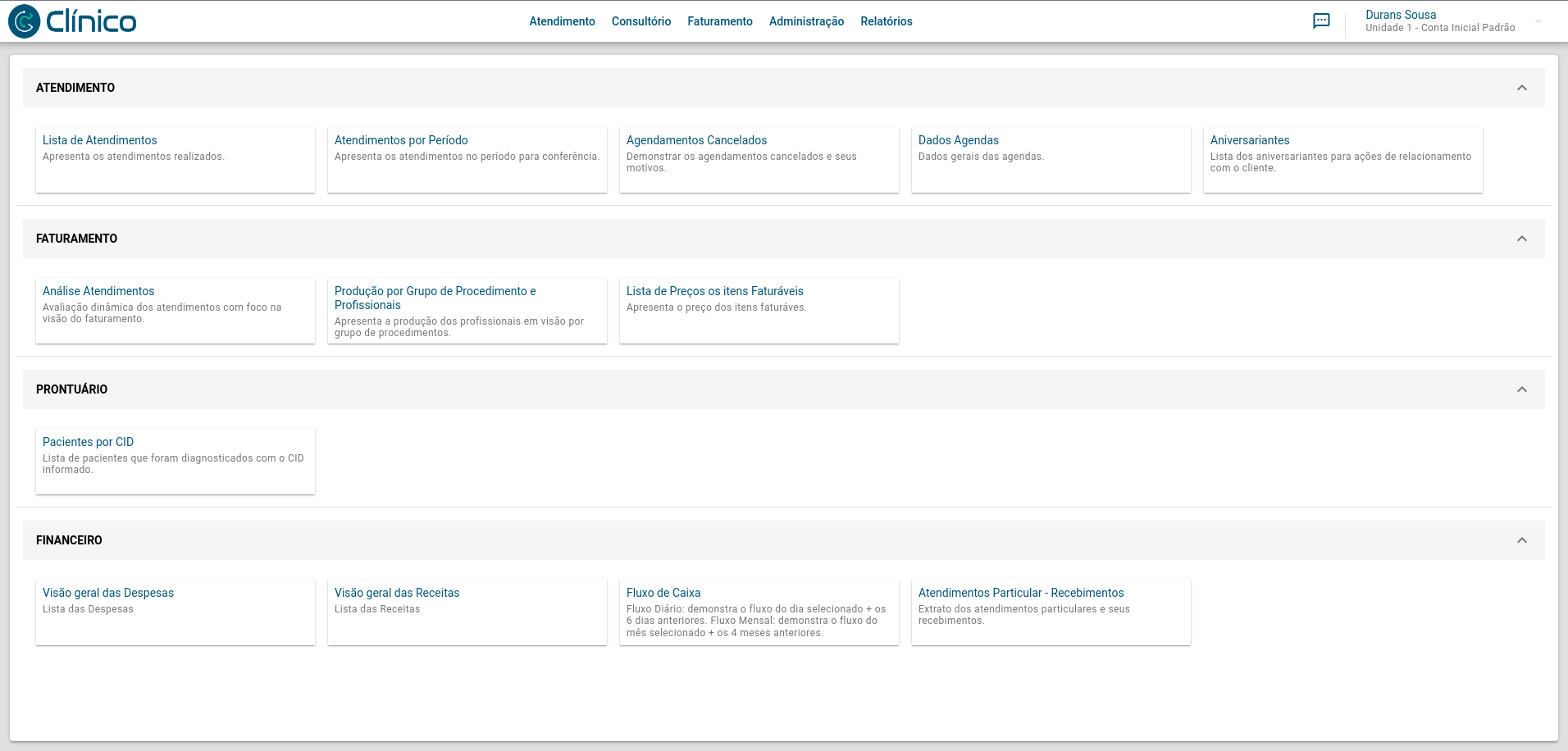1568x751 pixels.
Task: Open the chat messages icon
Action: click(x=1321, y=21)
